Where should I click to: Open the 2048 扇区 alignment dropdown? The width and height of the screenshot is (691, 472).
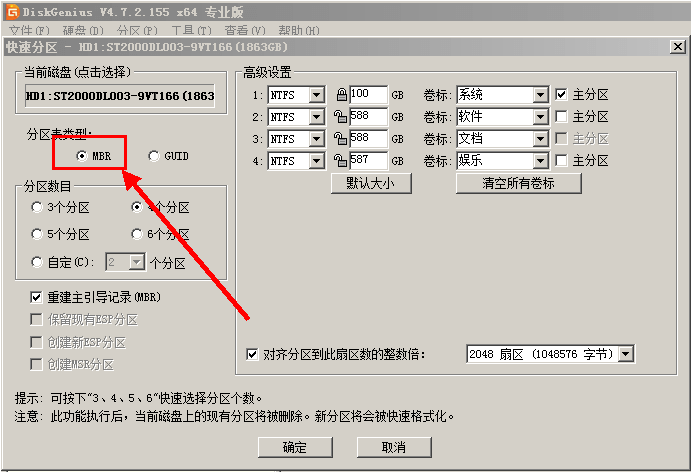coord(626,354)
